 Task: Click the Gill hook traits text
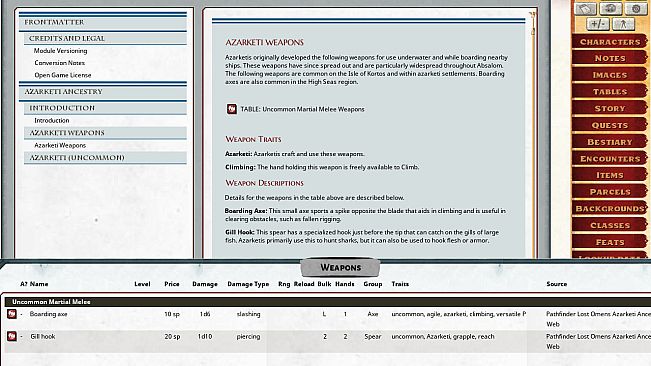(x=443, y=337)
